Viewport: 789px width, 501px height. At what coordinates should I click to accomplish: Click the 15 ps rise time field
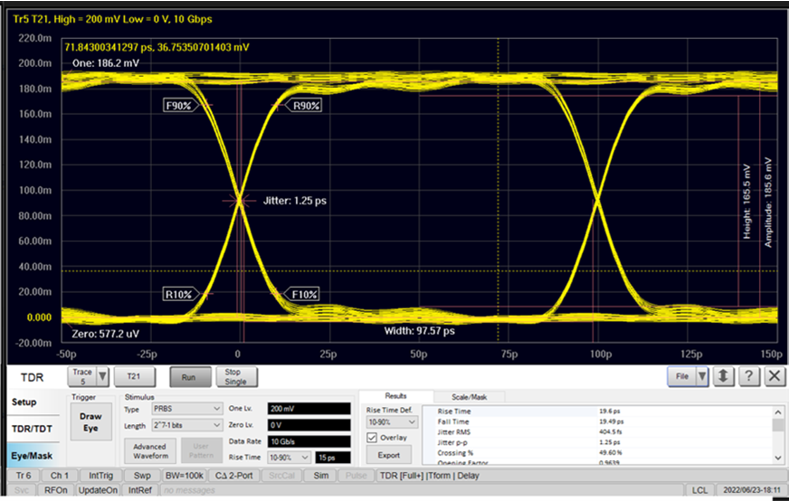(333, 457)
